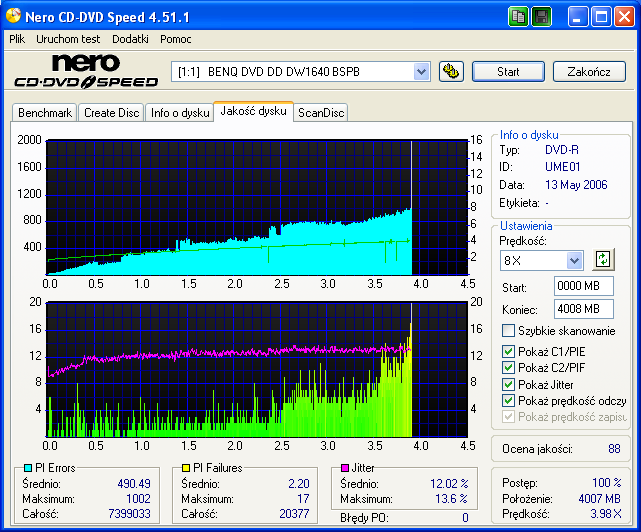Viewport: 641px width, 532px height.
Task: Open the Dodatki menu
Action: tap(130, 39)
